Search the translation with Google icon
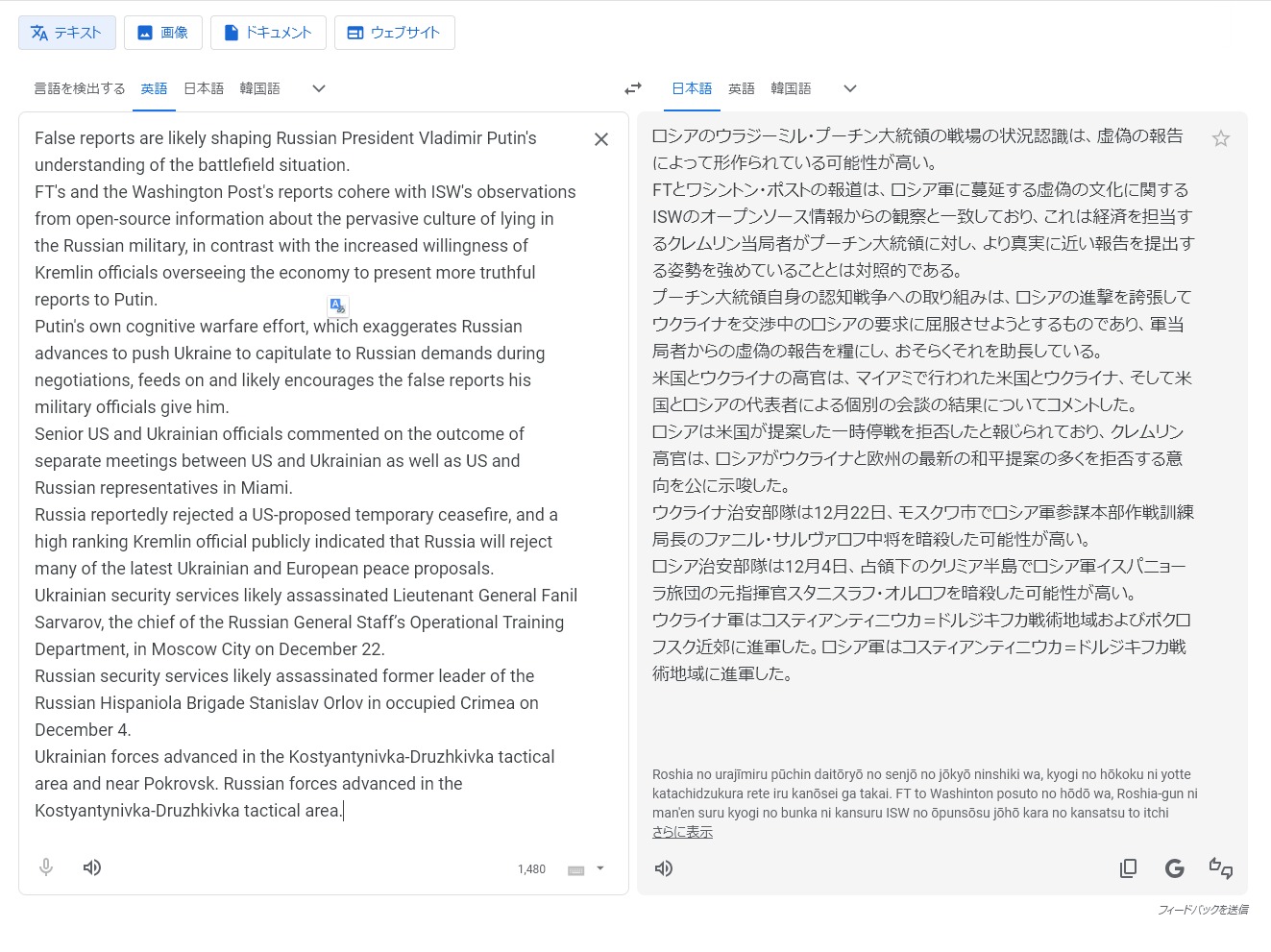1271x952 pixels. (x=1174, y=868)
